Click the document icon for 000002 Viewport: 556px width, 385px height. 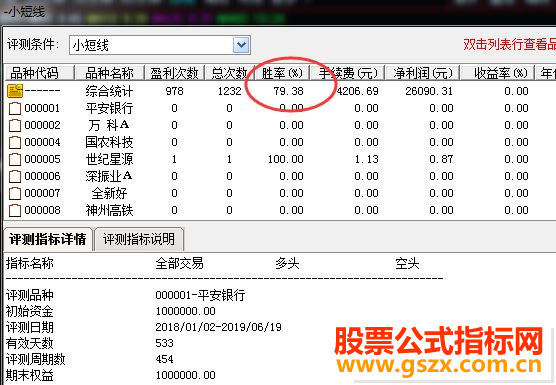[15, 125]
